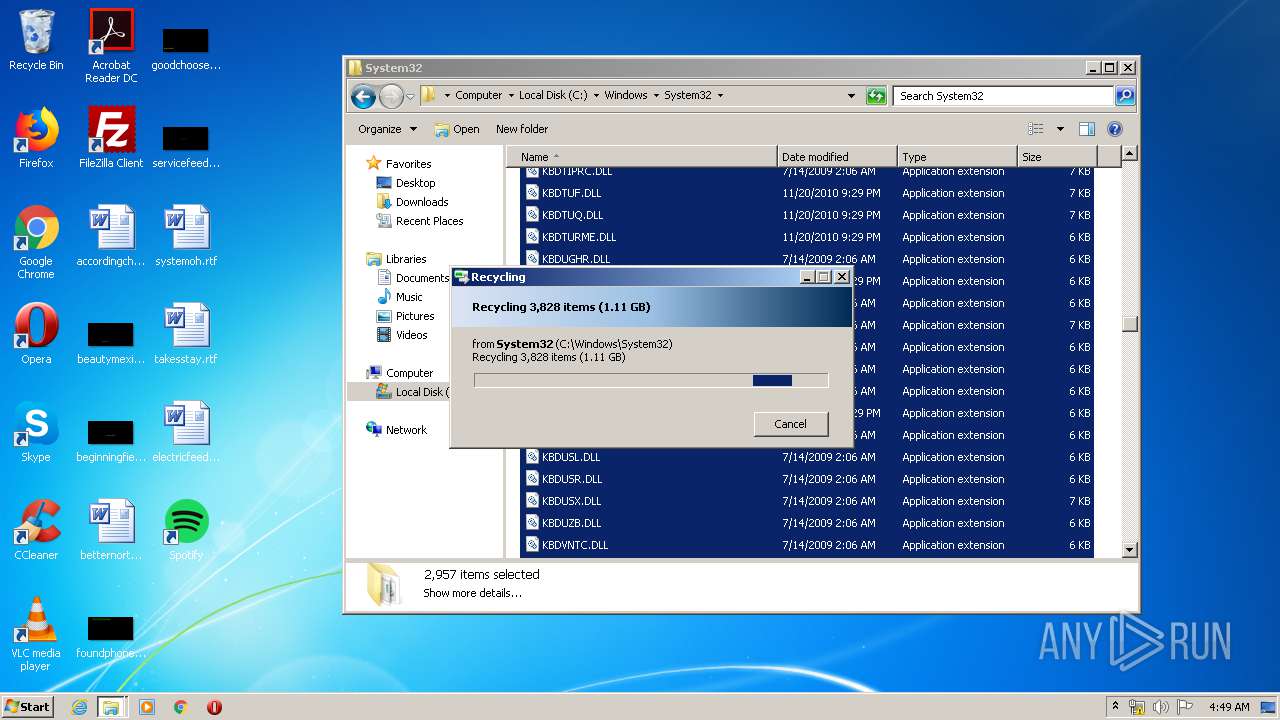The height and width of the screenshot is (720, 1280).
Task: Expand Windows breadcrumb arrow
Action: click(x=655, y=96)
